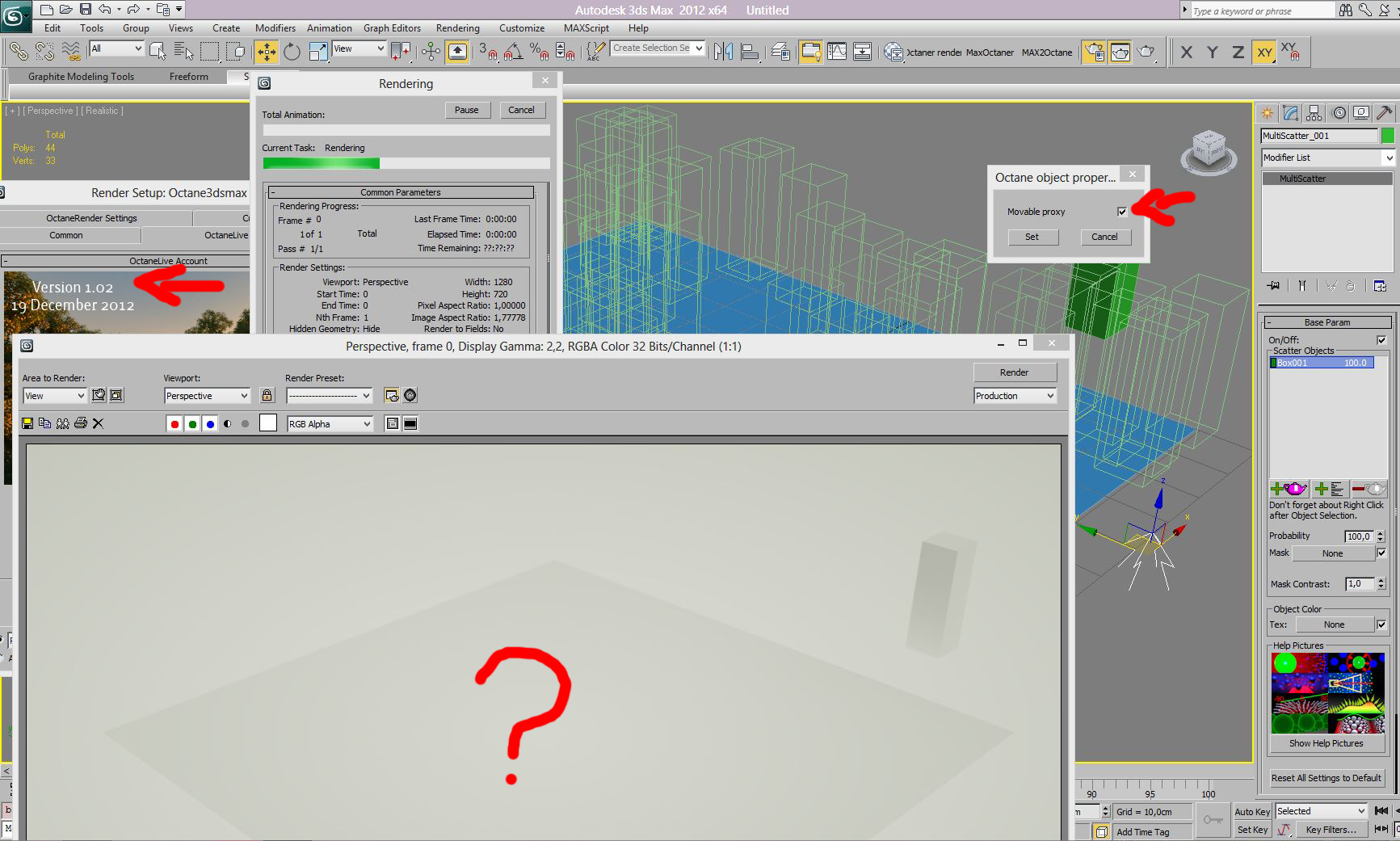The height and width of the screenshot is (841, 1400).
Task: Click the white color swatch in frame window
Action: 268,423
